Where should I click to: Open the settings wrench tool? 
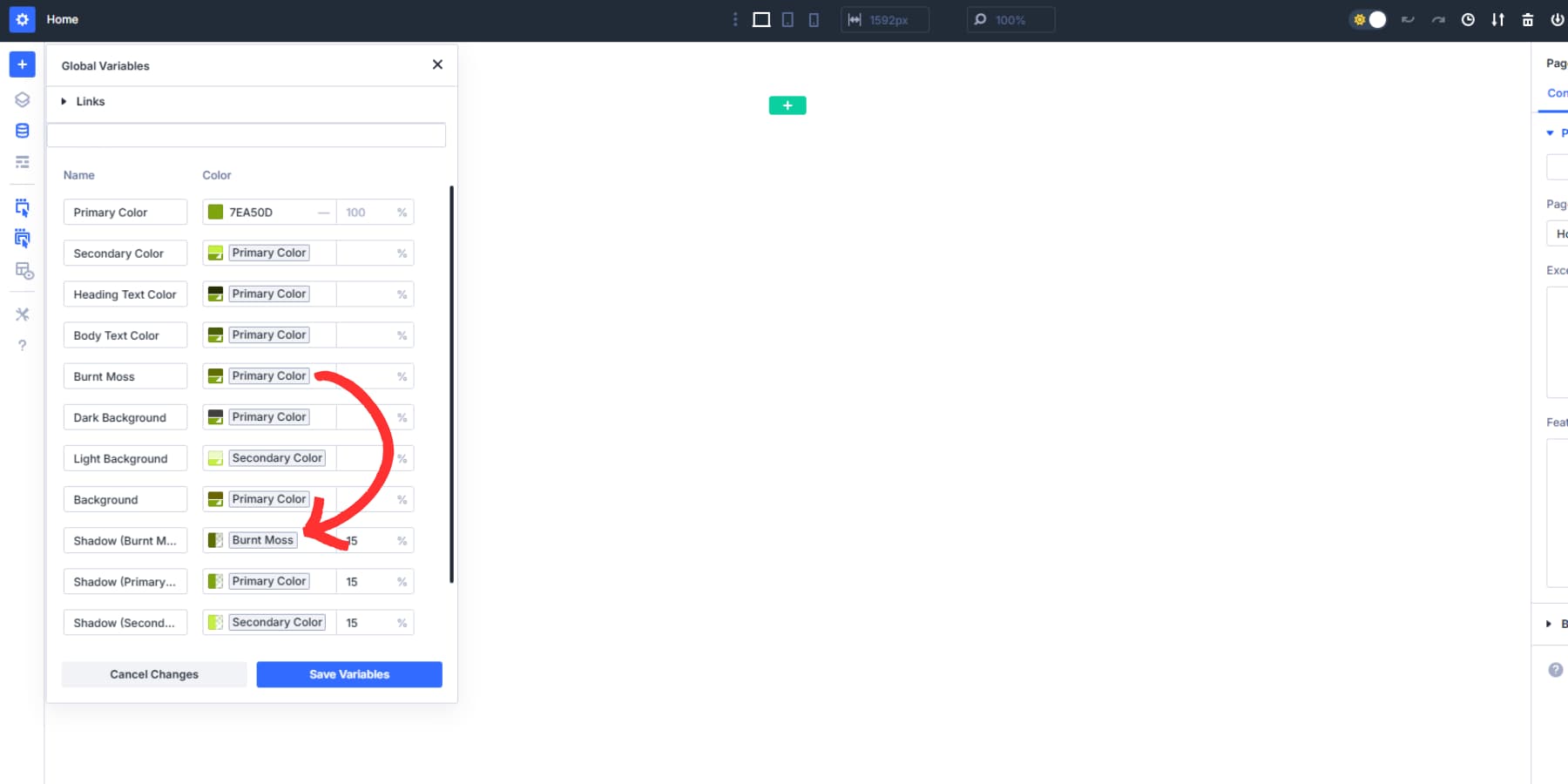click(22, 314)
